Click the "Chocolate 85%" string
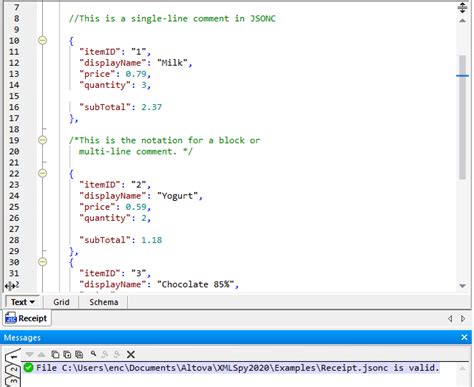Viewport: 474px width, 387px height. pyautogui.click(x=196, y=284)
